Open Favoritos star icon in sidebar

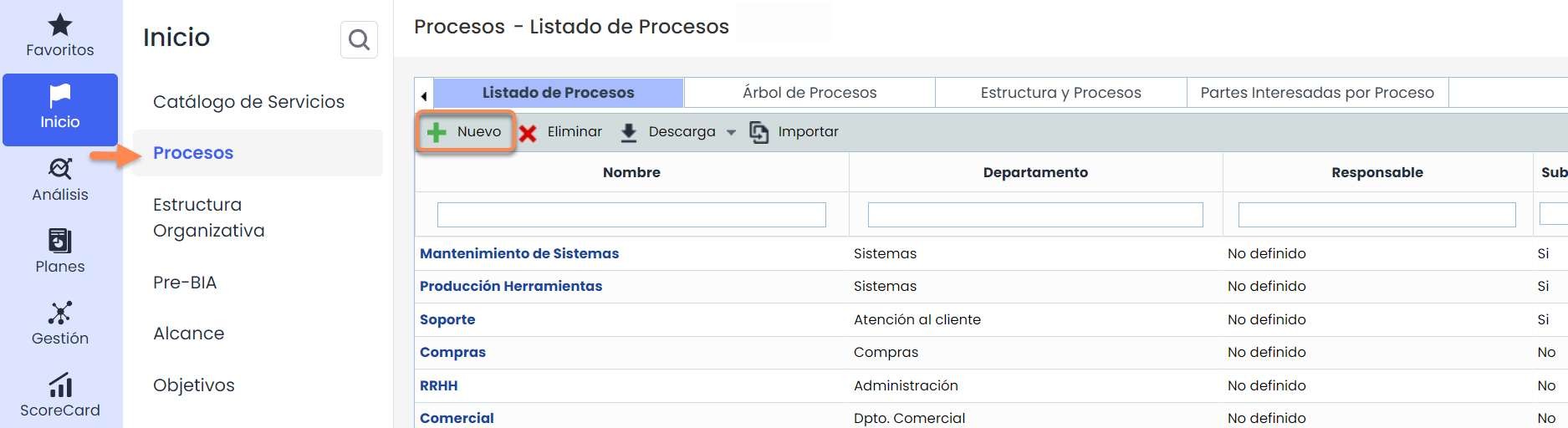pyautogui.click(x=59, y=25)
